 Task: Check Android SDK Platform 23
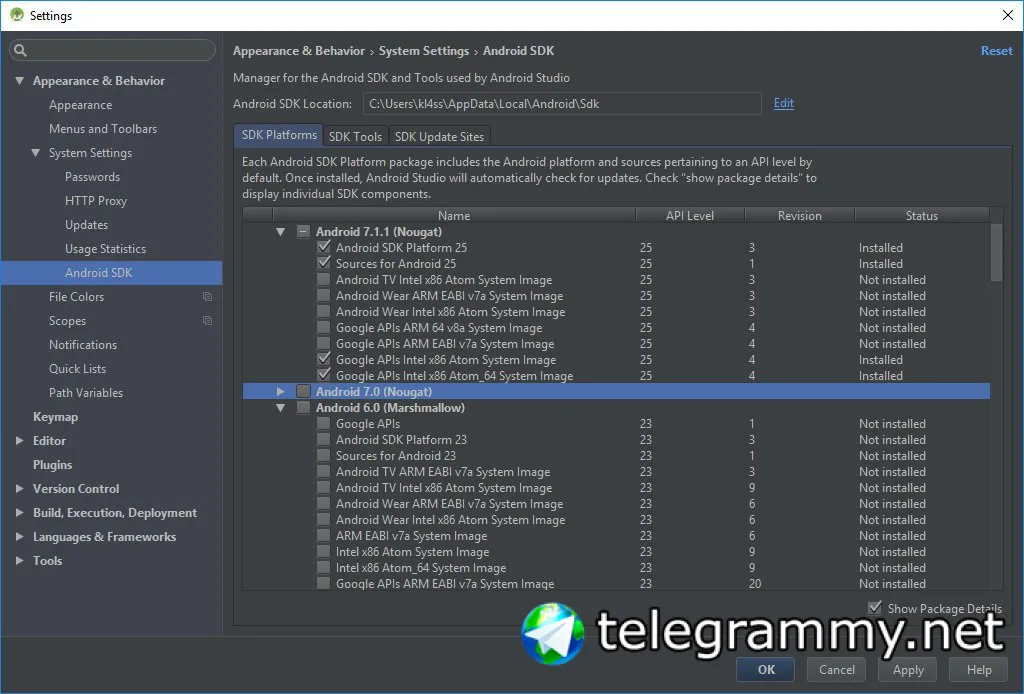pyautogui.click(x=323, y=439)
